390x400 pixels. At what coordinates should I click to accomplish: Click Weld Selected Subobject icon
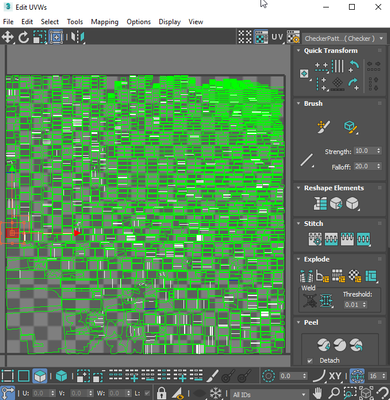point(326,300)
